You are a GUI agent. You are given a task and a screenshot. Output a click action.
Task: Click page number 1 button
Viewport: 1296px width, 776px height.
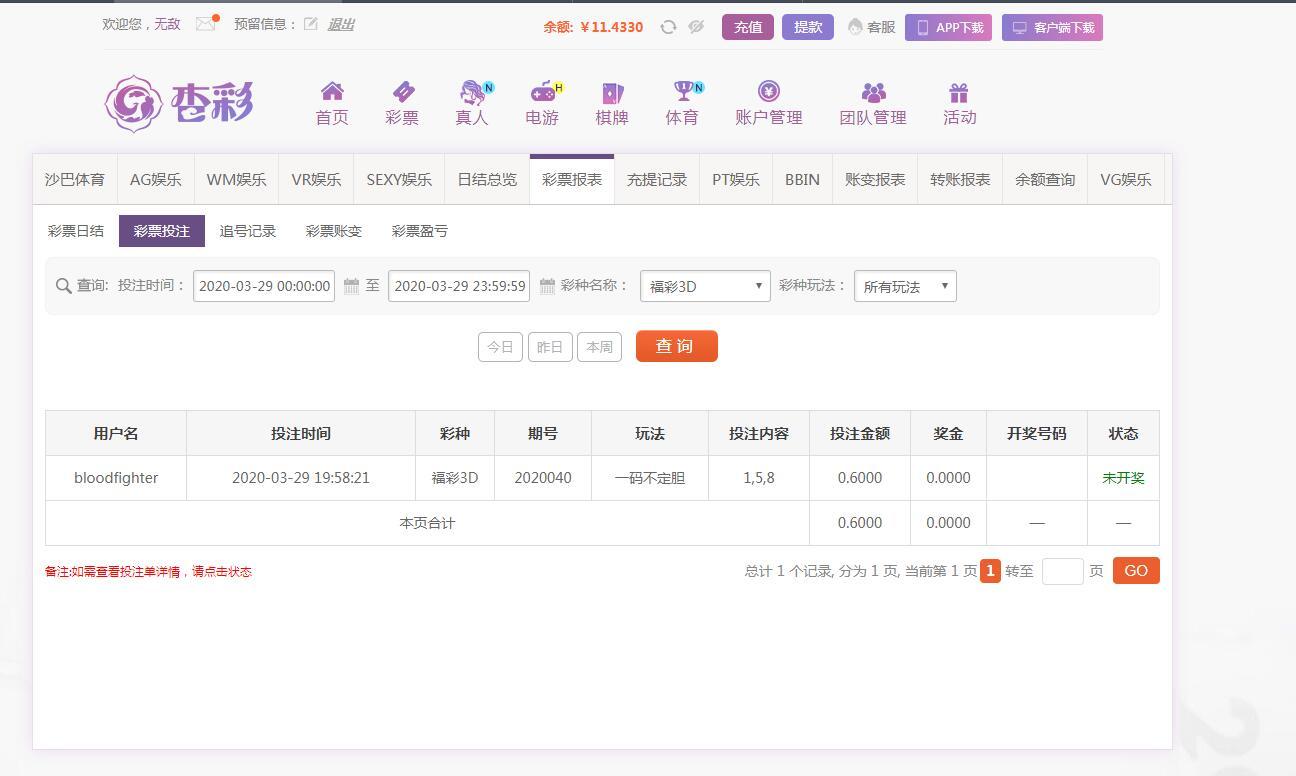[x=990, y=571]
